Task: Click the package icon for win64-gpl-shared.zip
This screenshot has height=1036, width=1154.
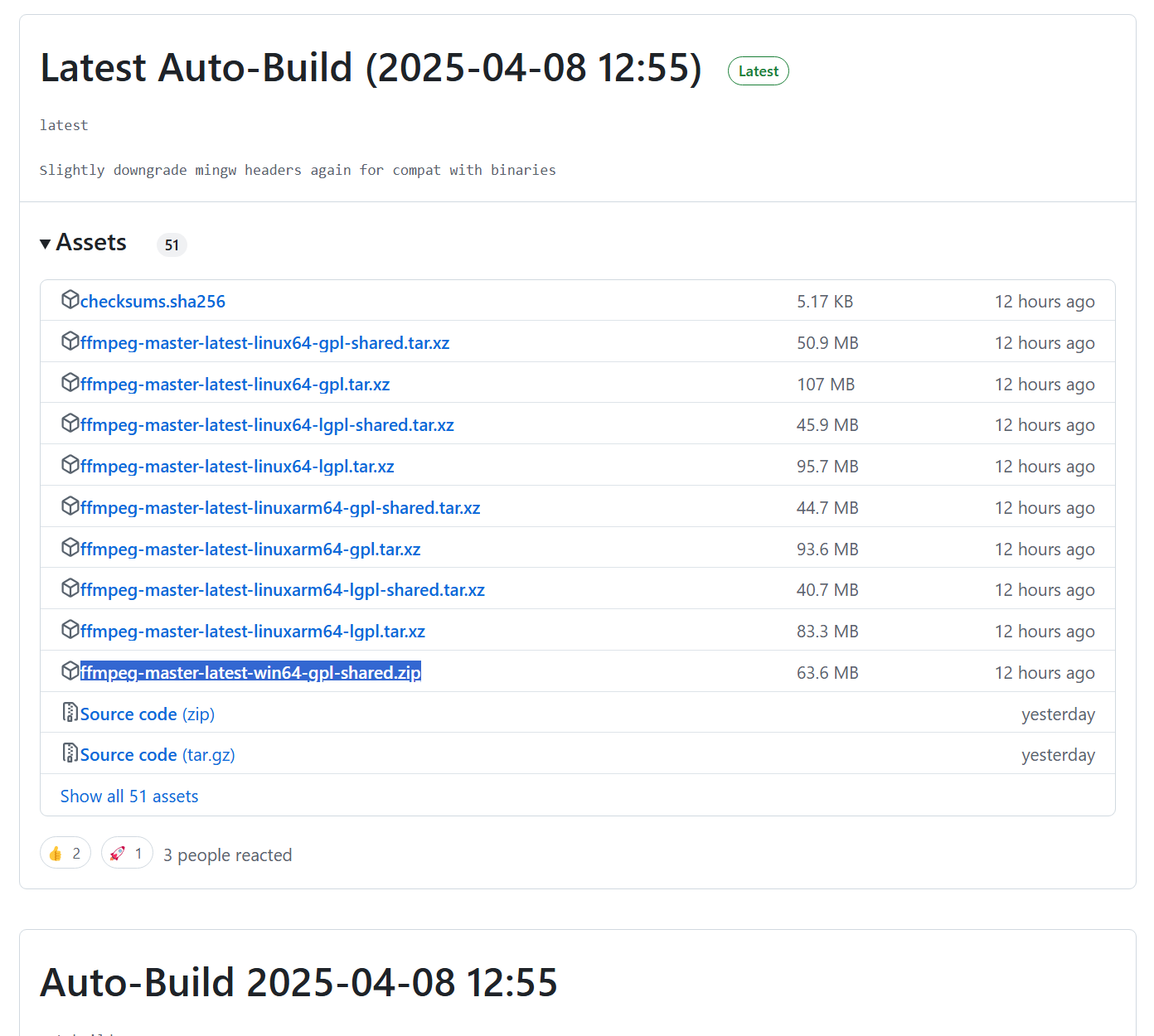Action: click(70, 670)
